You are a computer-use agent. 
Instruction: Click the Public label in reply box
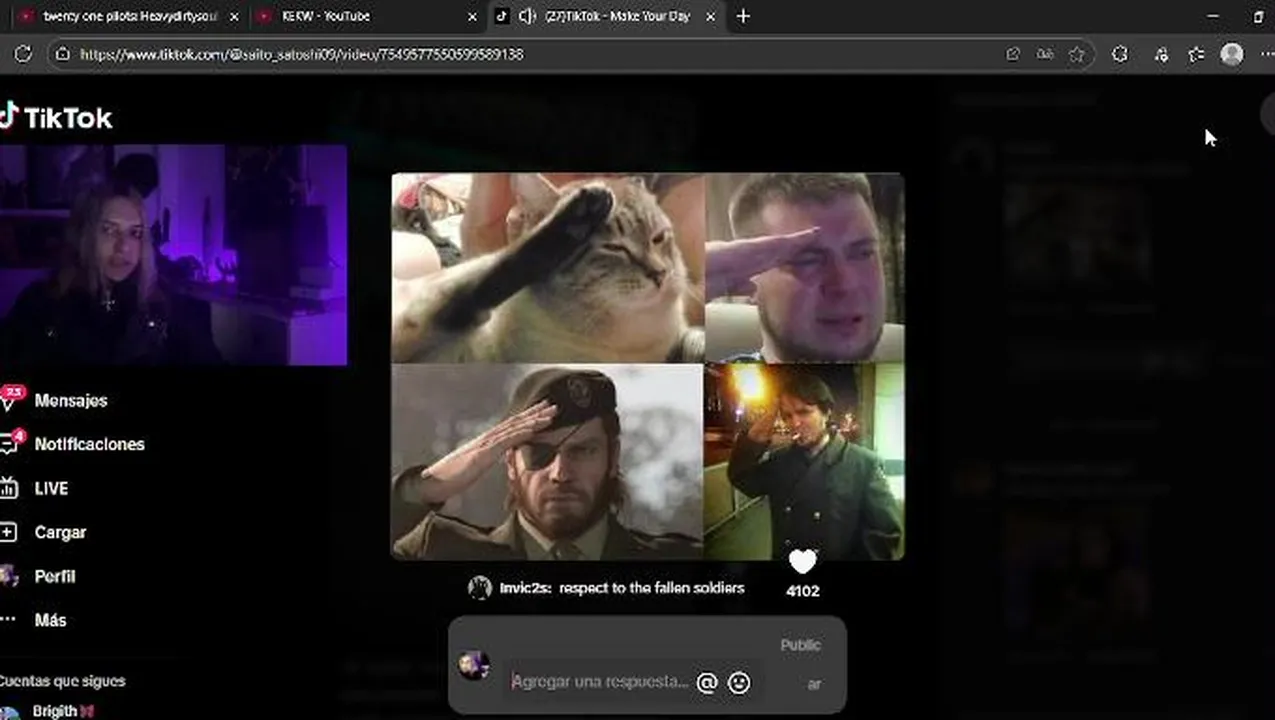coord(800,645)
